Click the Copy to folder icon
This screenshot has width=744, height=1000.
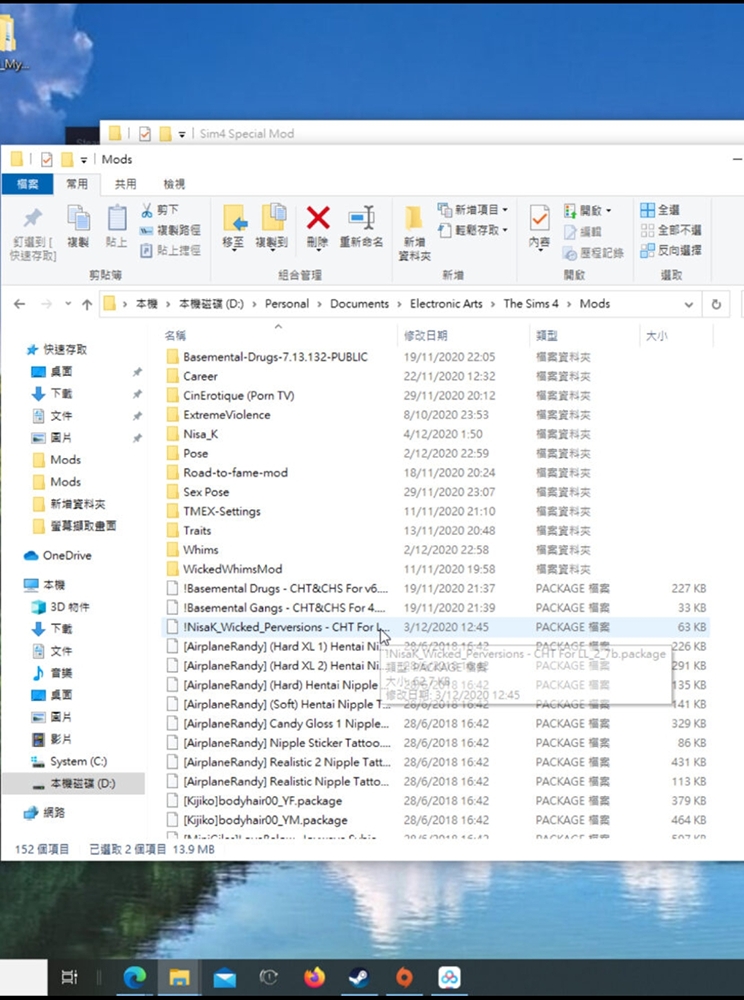click(273, 219)
